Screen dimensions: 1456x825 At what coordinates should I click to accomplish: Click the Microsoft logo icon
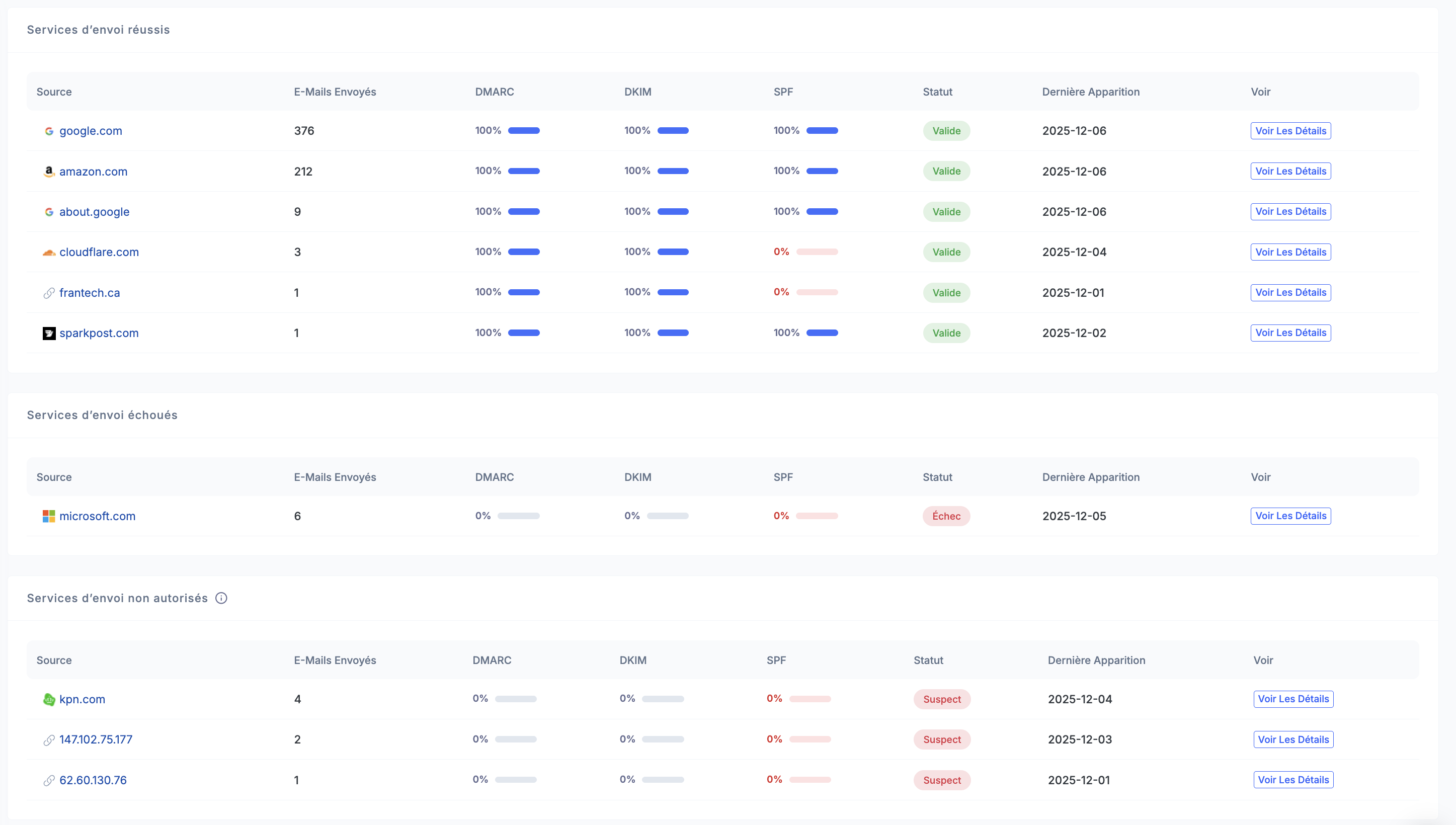point(49,516)
